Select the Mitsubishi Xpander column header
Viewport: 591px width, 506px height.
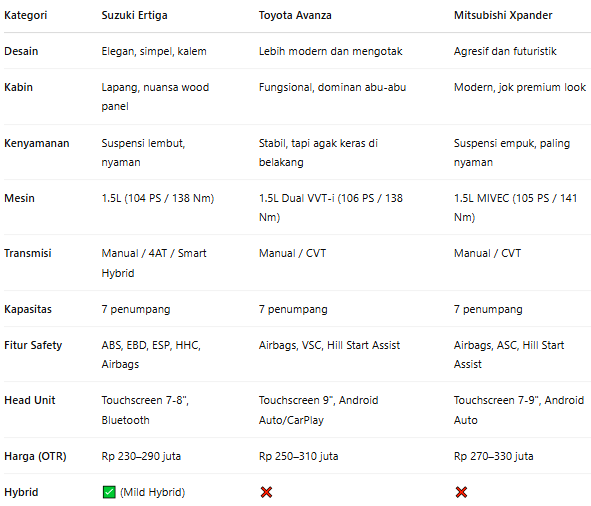point(503,15)
